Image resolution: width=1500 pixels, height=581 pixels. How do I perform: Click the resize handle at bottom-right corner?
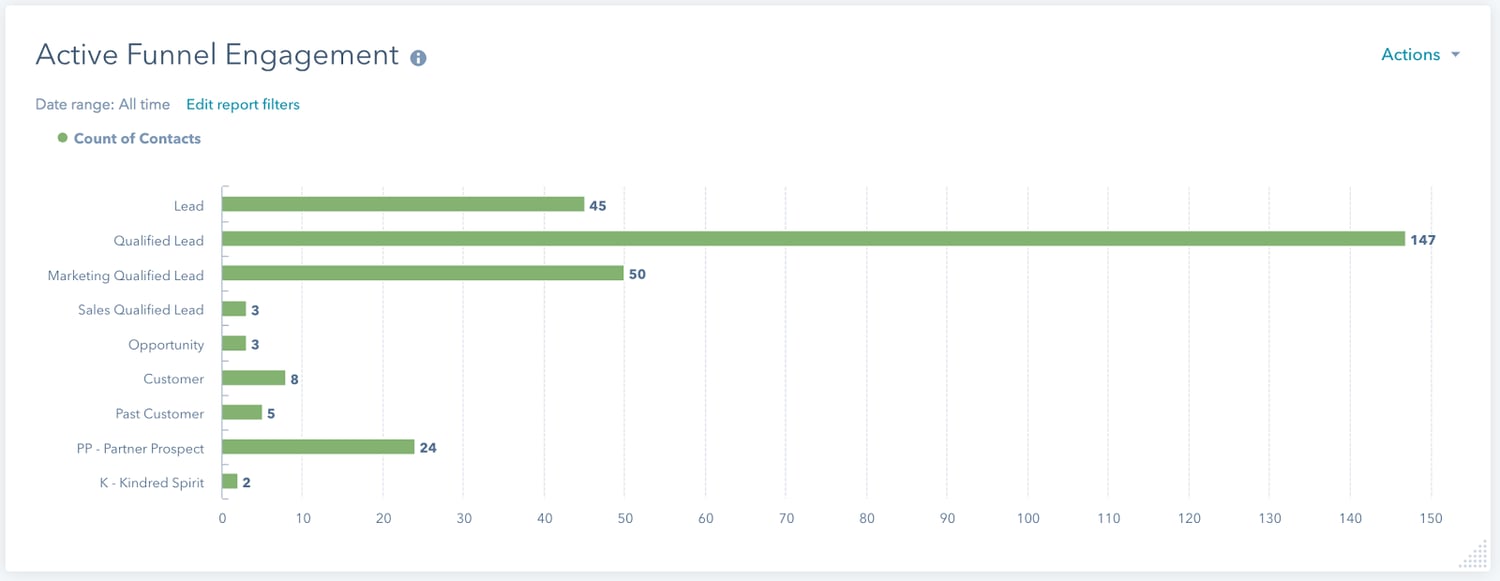(x=1477, y=552)
